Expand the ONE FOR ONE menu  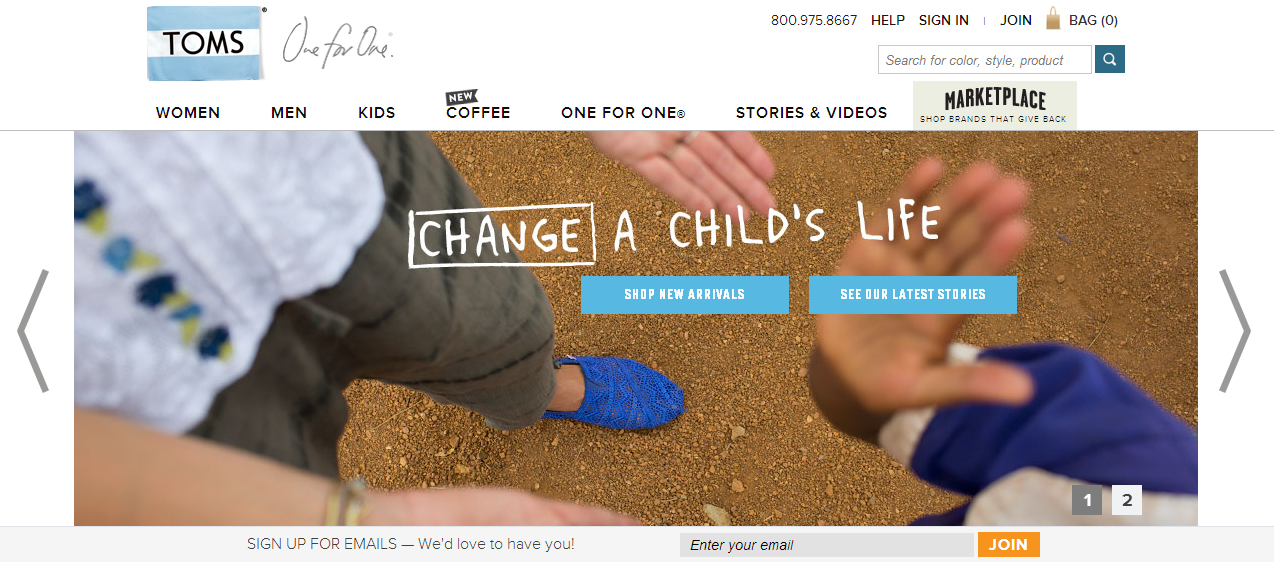tap(623, 113)
